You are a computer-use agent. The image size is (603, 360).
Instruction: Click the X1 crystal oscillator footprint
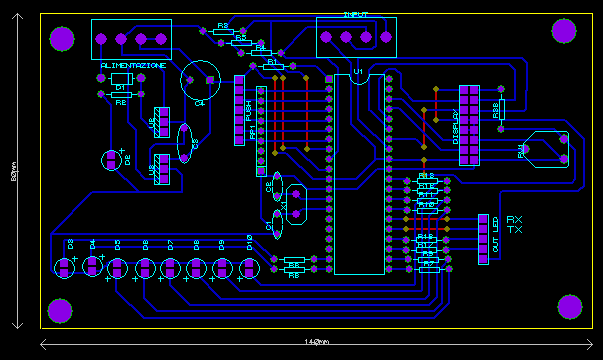click(297, 204)
